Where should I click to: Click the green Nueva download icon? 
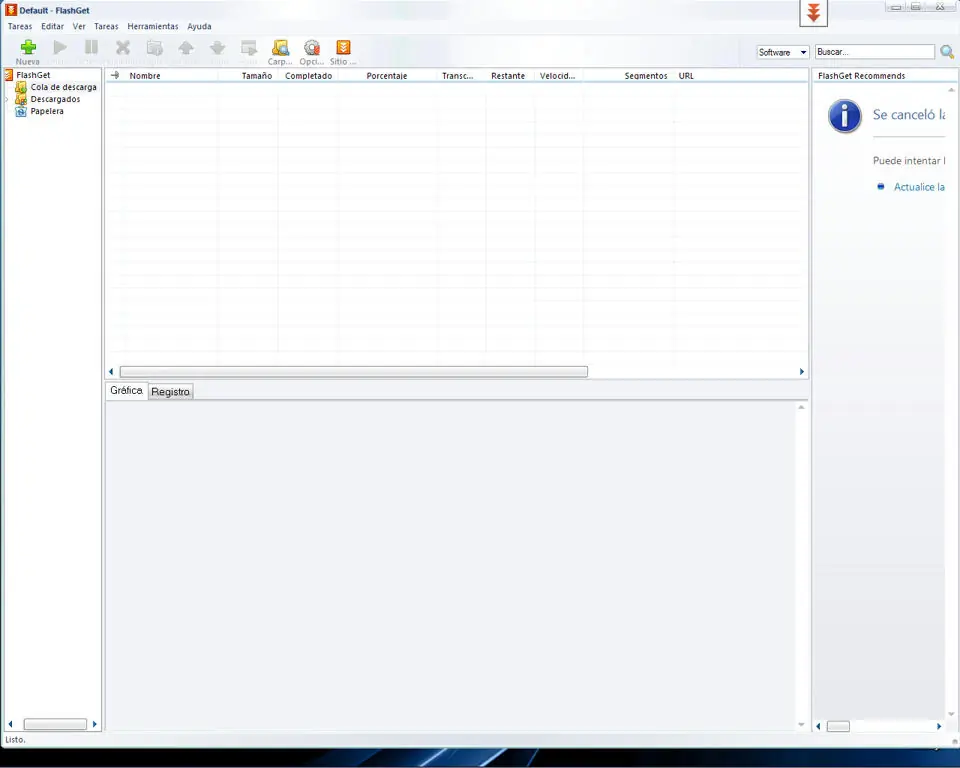coord(28,47)
